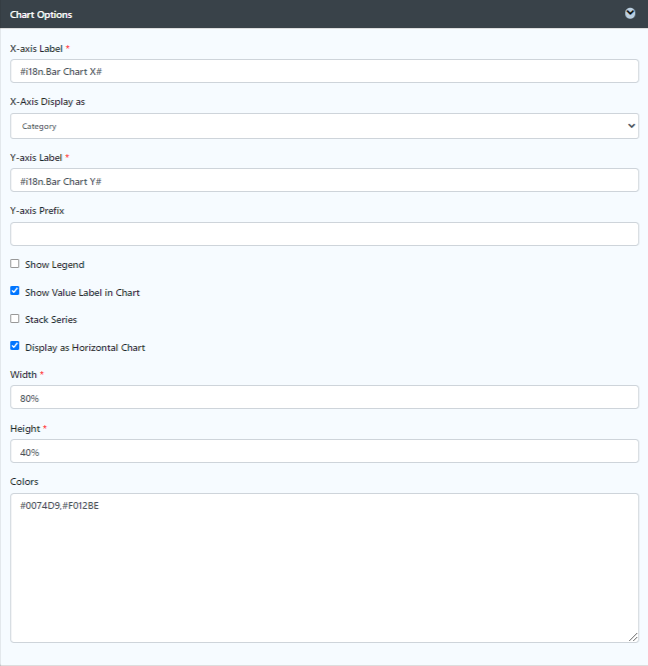Disable Display as Horizontal Chart checkbox
Image resolution: width=648 pixels, height=666 pixels.
[15, 346]
